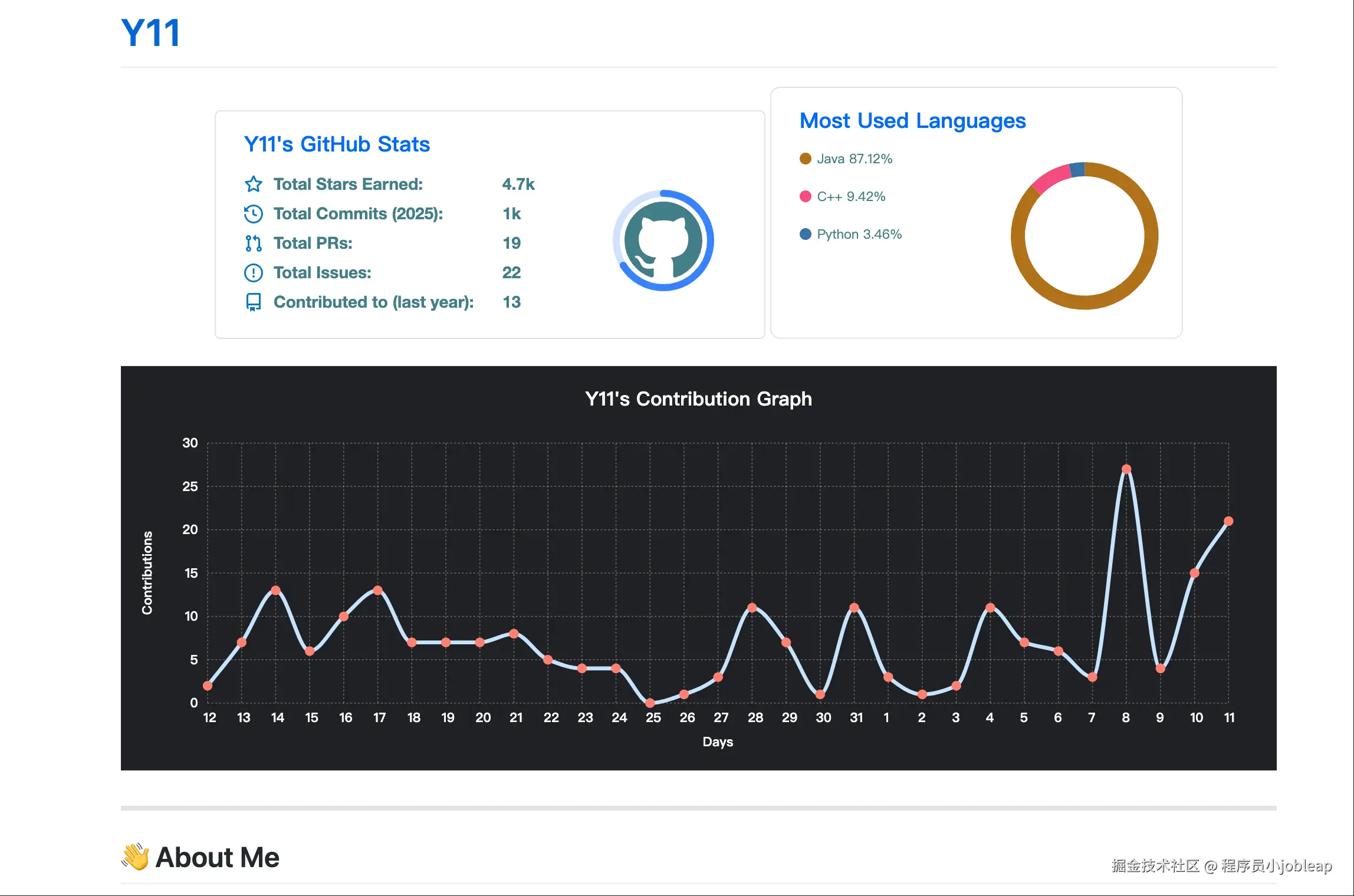The height and width of the screenshot is (896, 1354).
Task: Open the Y11's GitHub Stats title
Action: click(x=337, y=144)
